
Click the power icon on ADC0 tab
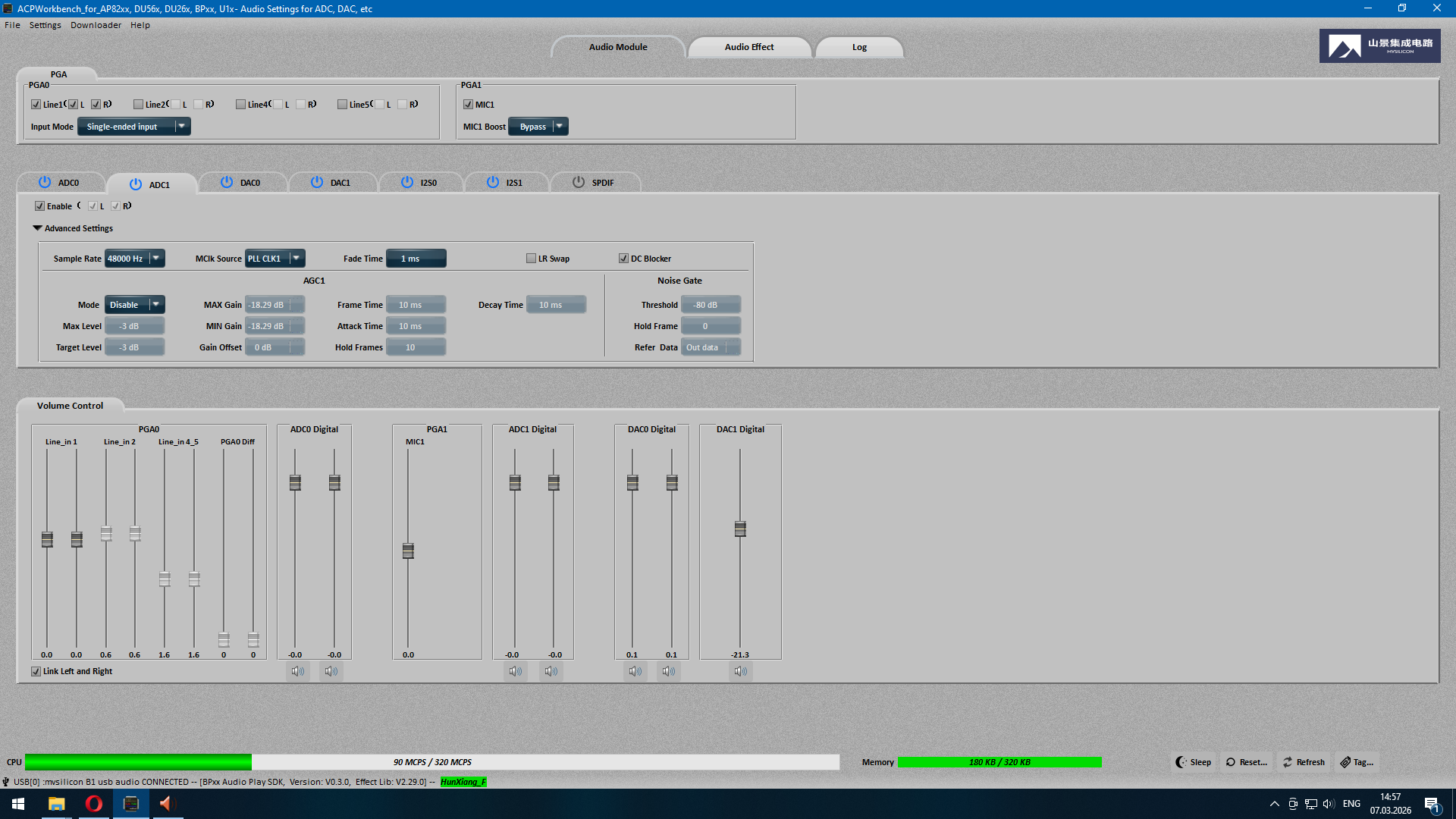tap(45, 182)
